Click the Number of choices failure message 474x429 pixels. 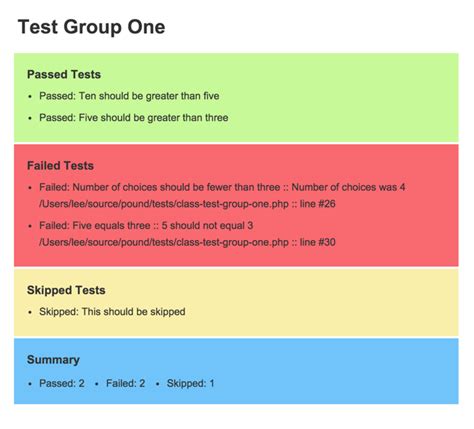pyautogui.click(x=222, y=187)
